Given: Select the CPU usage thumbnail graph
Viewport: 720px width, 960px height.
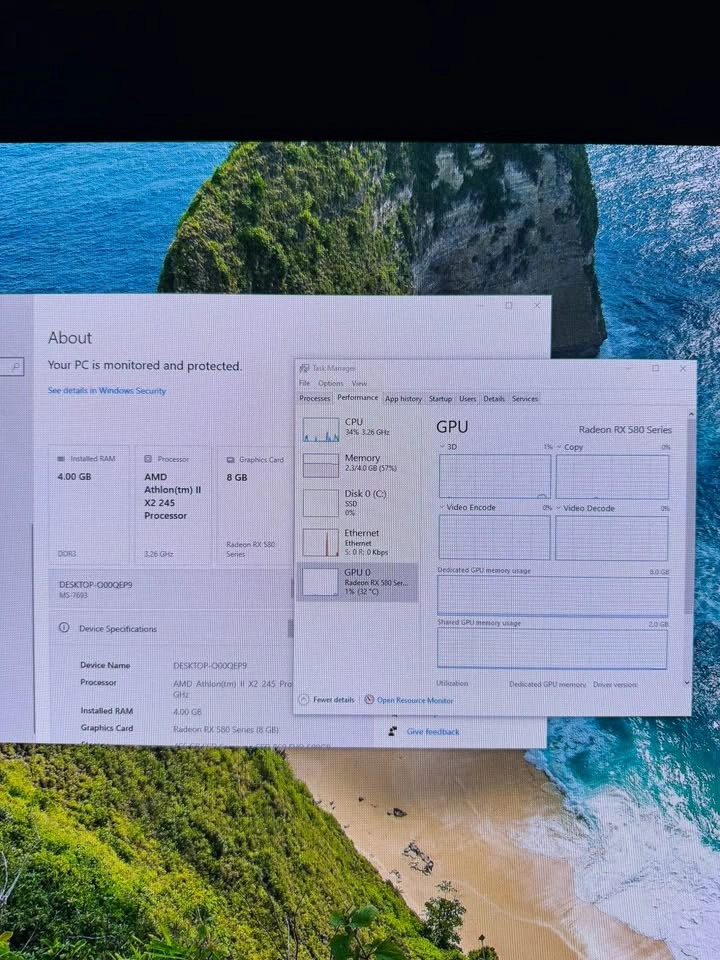Looking at the screenshot, I should pos(321,430).
